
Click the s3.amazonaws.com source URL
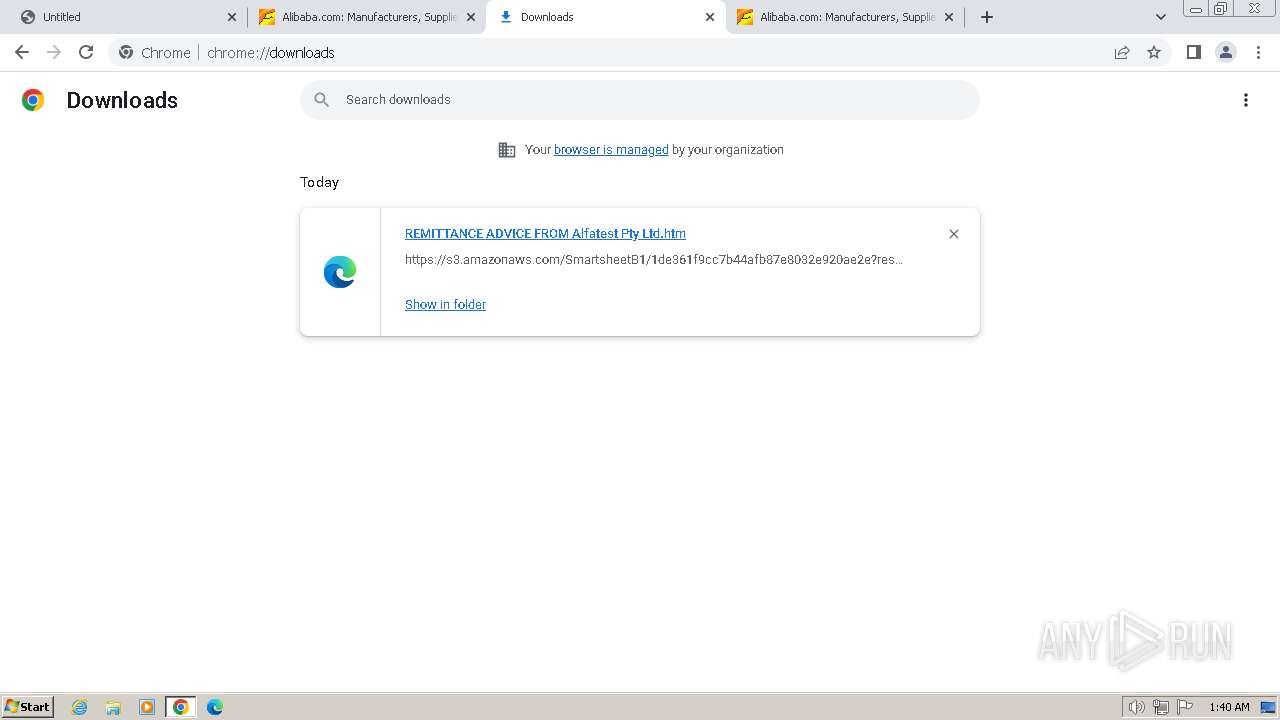[x=654, y=260]
